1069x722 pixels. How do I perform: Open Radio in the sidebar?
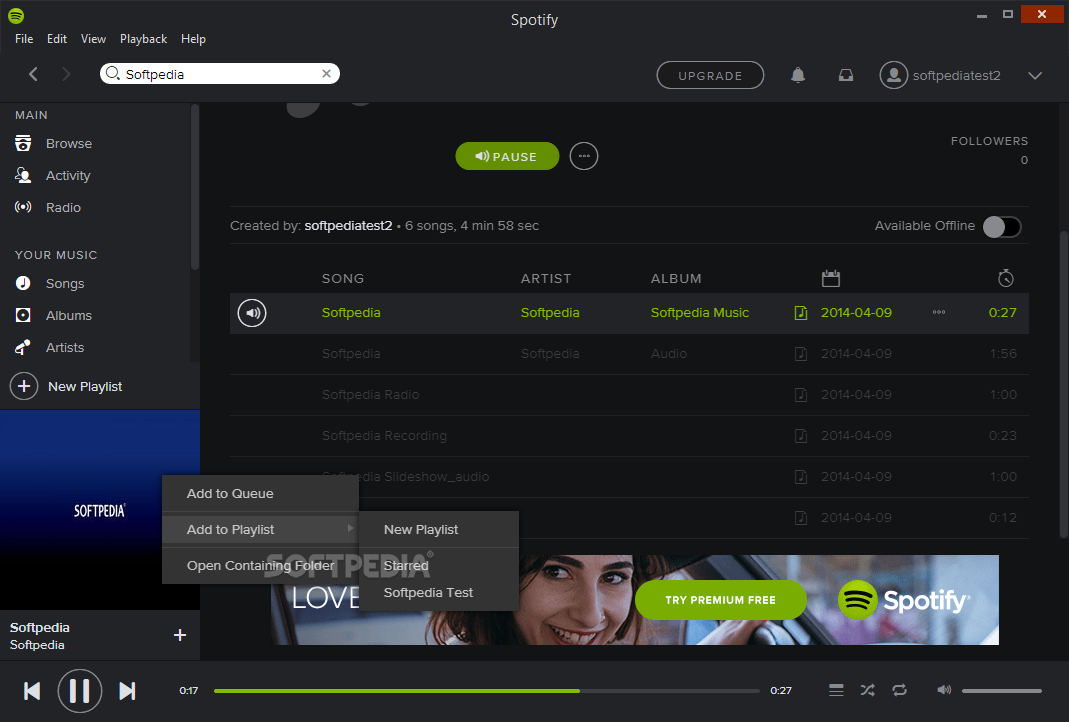(48, 207)
